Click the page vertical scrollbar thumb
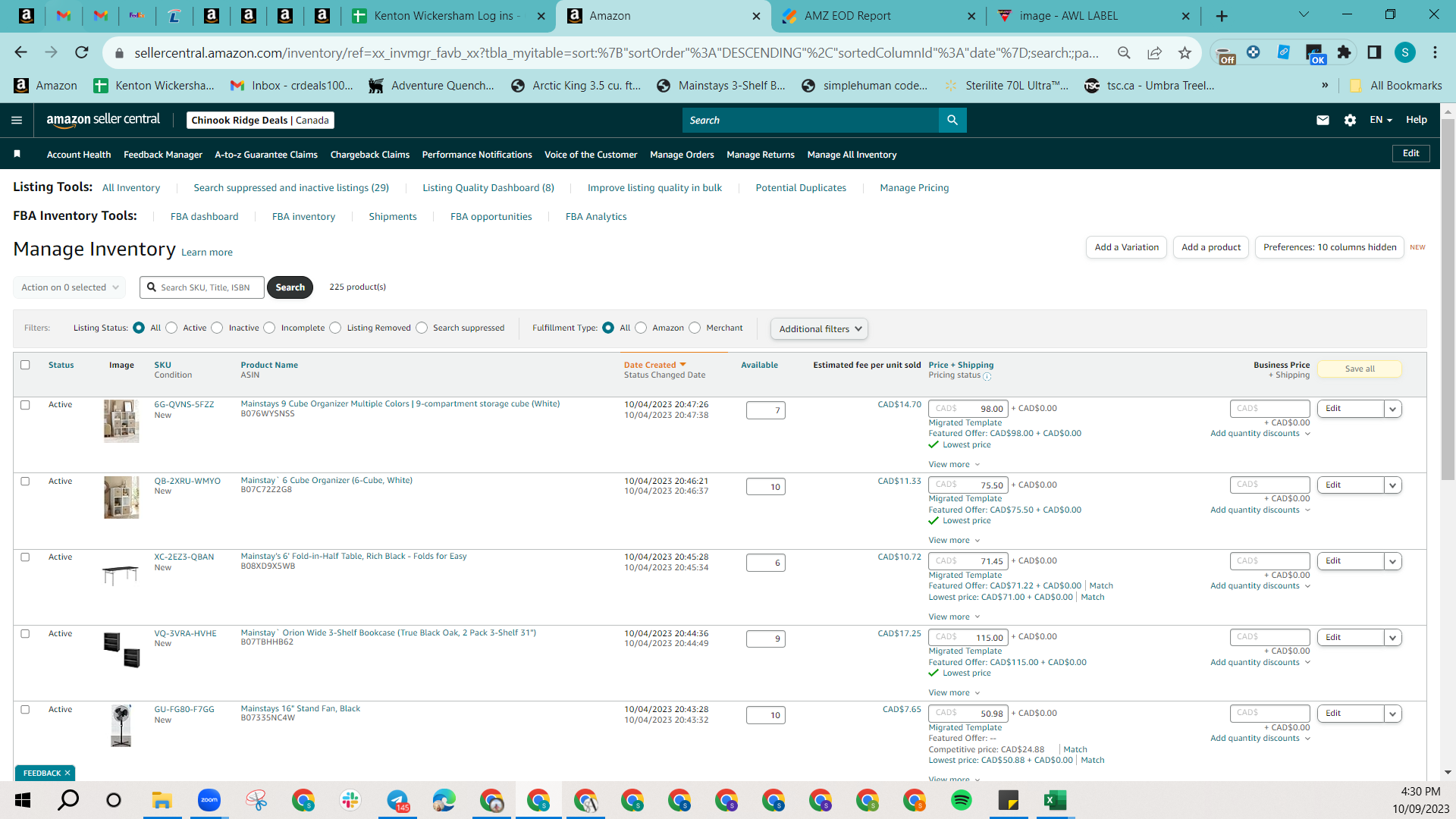Image resolution: width=1456 pixels, height=819 pixels. click(x=1448, y=300)
